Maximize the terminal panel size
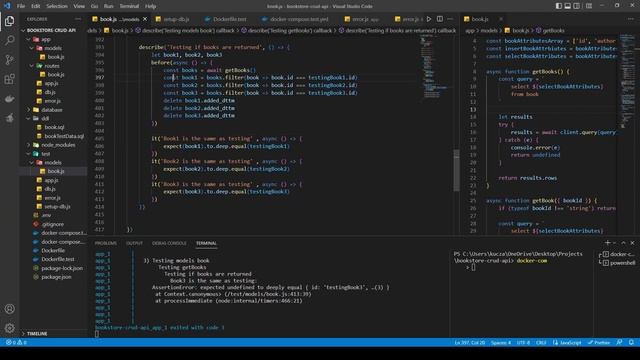640x360 pixels. [624, 243]
